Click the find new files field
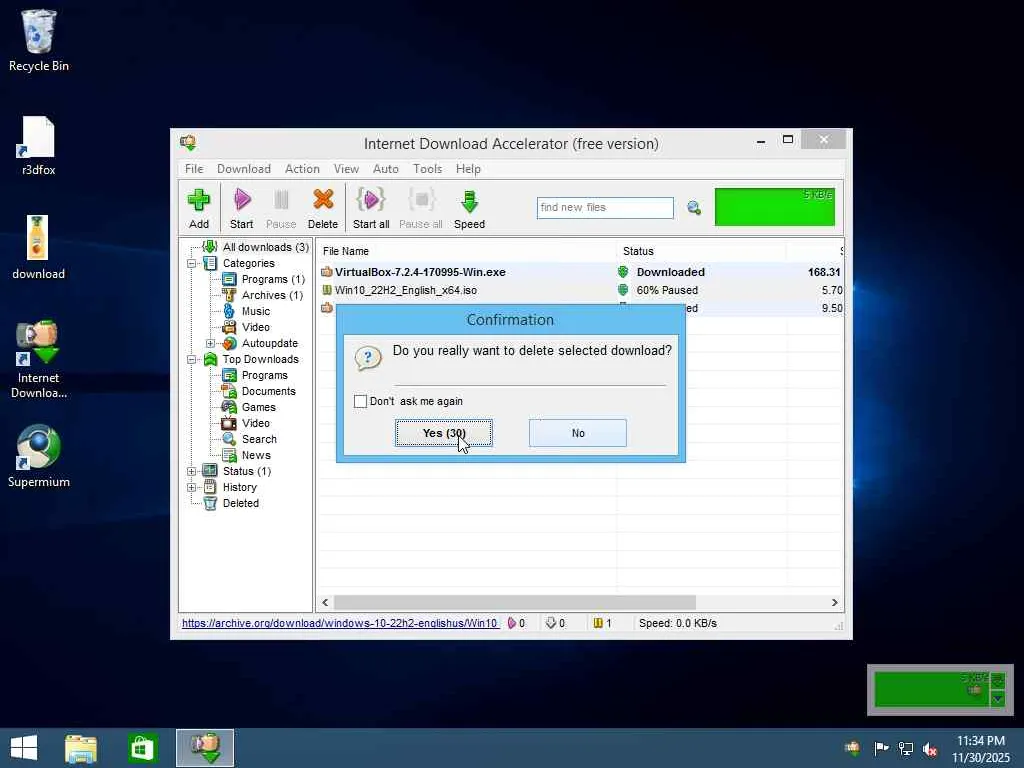1024x768 pixels. pos(605,208)
